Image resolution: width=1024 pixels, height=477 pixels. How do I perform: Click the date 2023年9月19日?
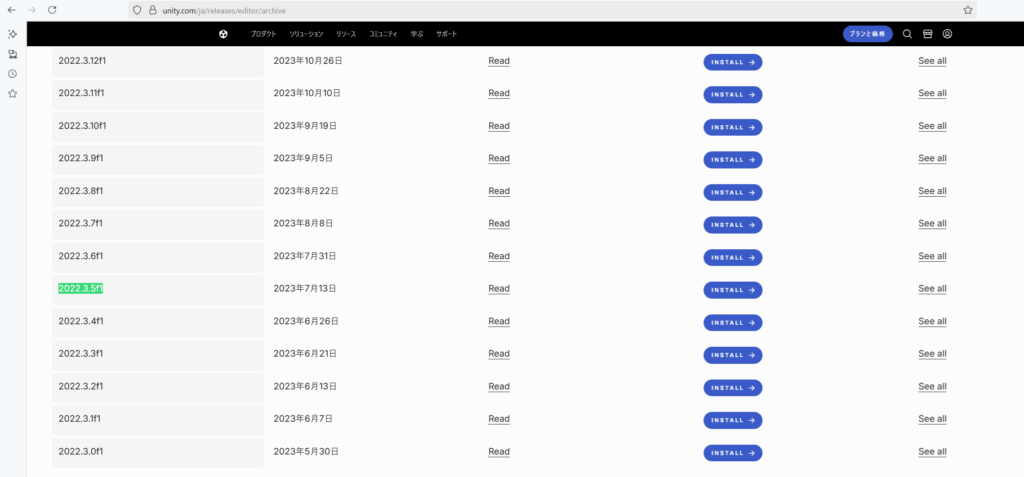tap(305, 125)
